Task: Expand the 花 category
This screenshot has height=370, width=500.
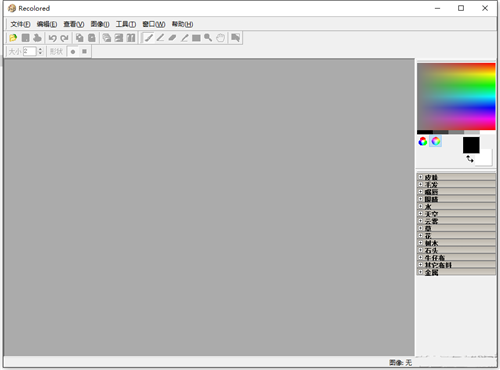Action: tap(421, 236)
